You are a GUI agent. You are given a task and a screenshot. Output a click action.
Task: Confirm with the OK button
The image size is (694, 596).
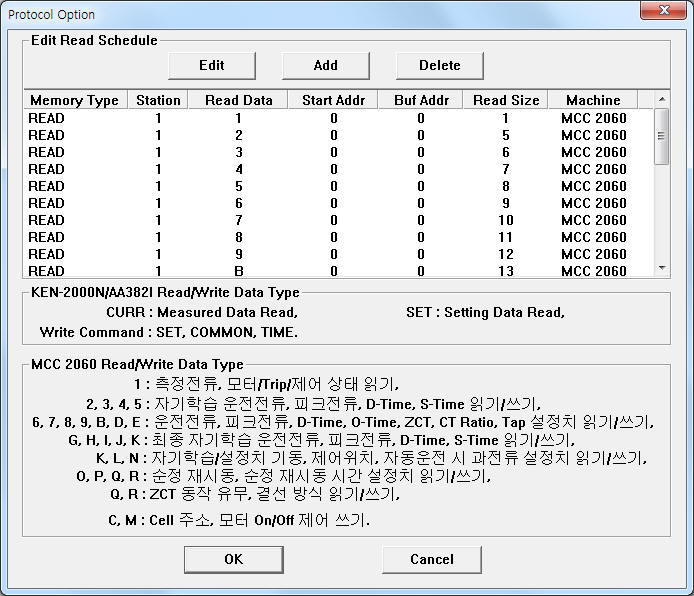[x=234, y=559]
